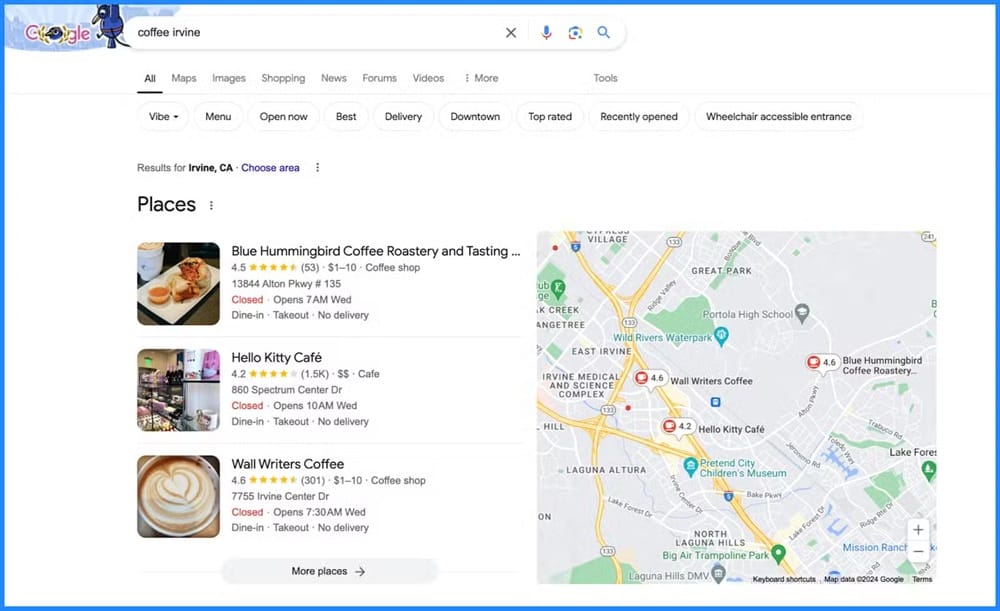Open Google Lens image search icon
1000x611 pixels.
click(x=575, y=33)
